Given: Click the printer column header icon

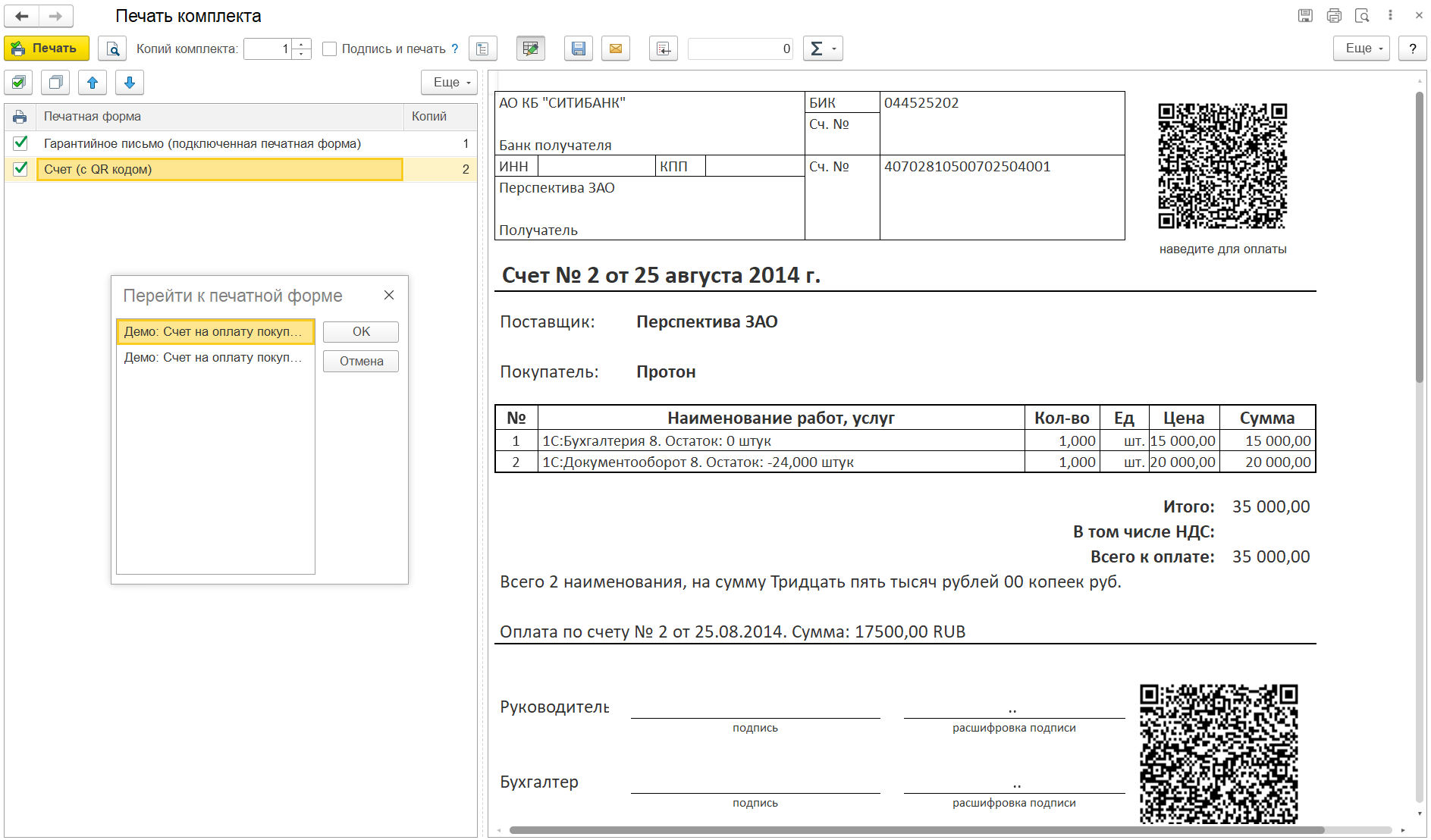Looking at the screenshot, I should tap(20, 117).
